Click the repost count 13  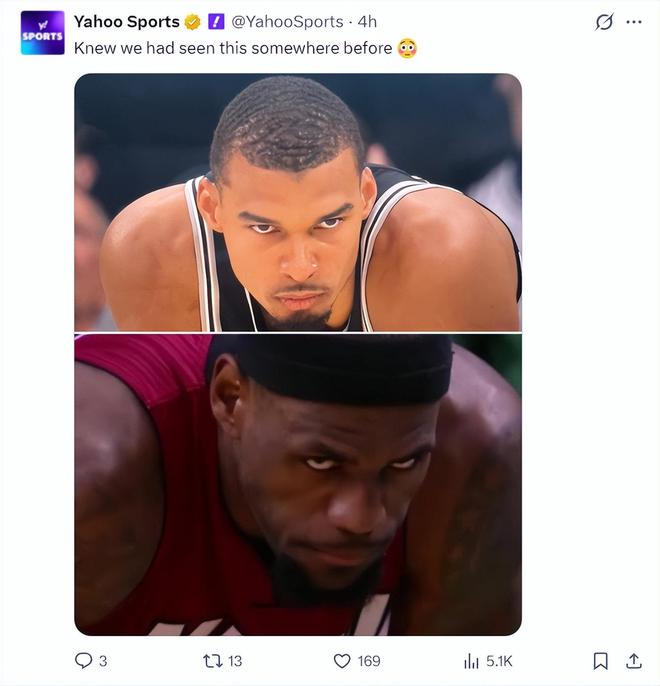point(235,661)
